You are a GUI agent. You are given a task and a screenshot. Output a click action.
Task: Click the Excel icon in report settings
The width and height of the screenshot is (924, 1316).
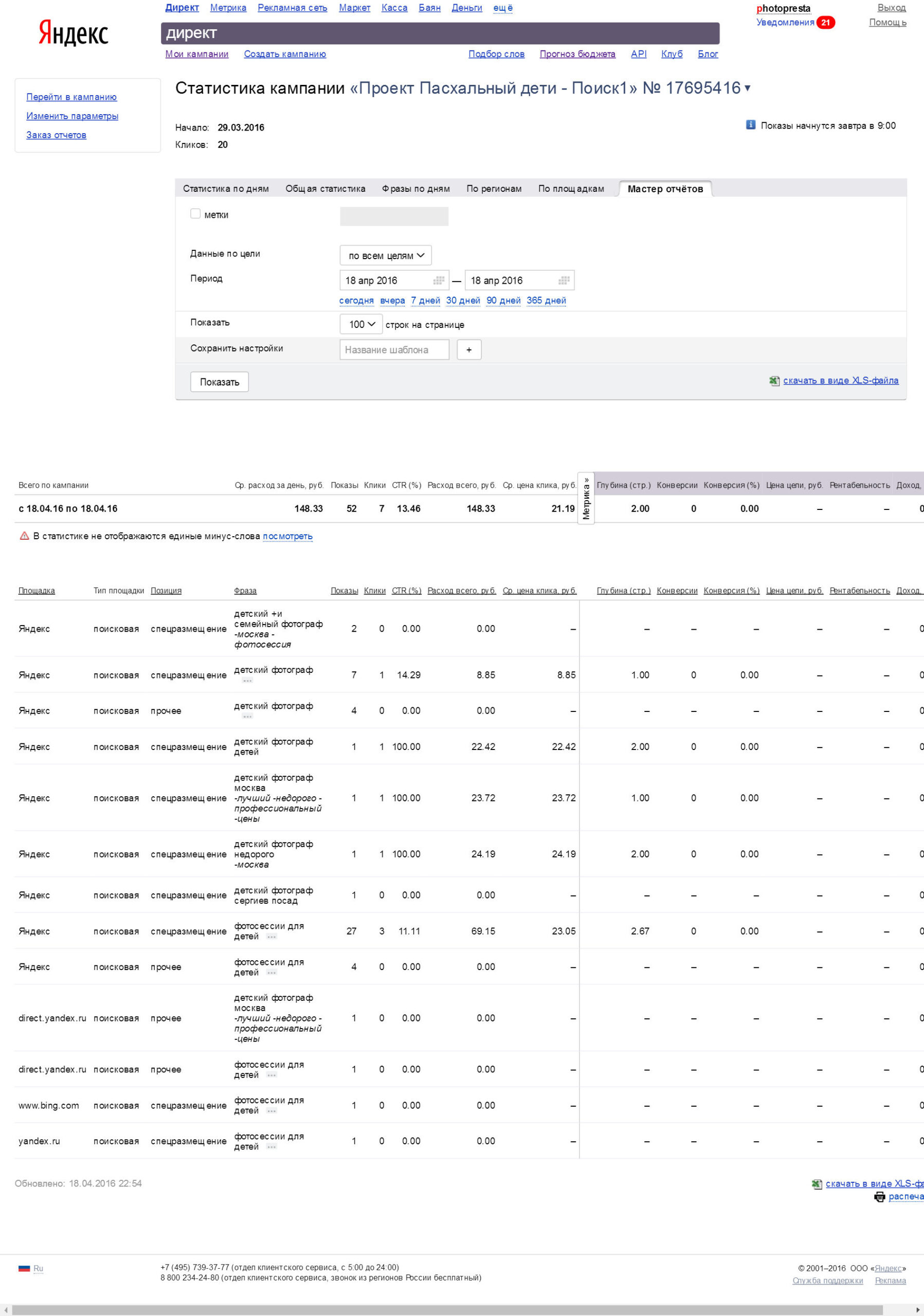(774, 380)
